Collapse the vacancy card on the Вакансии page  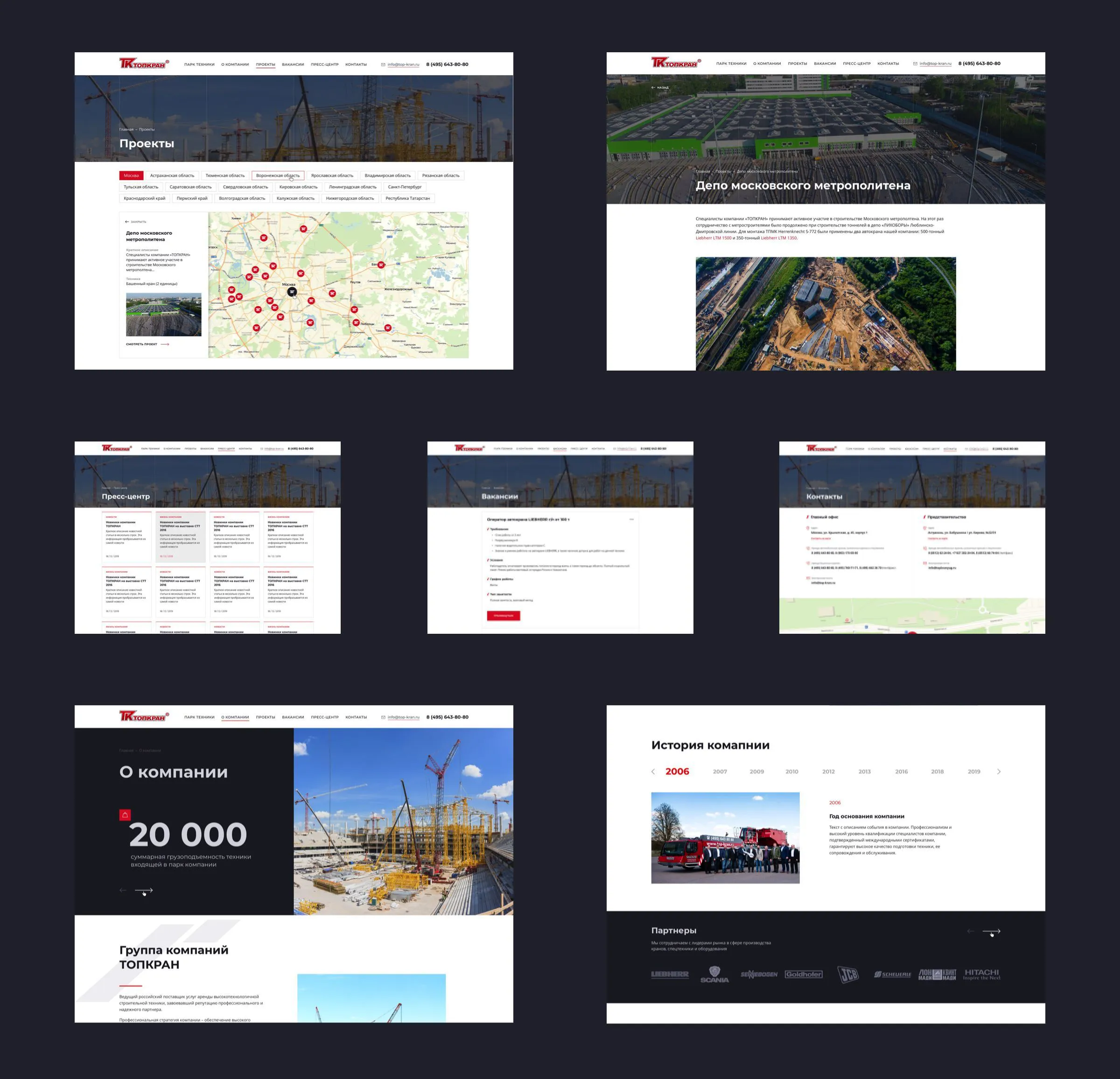click(631, 519)
